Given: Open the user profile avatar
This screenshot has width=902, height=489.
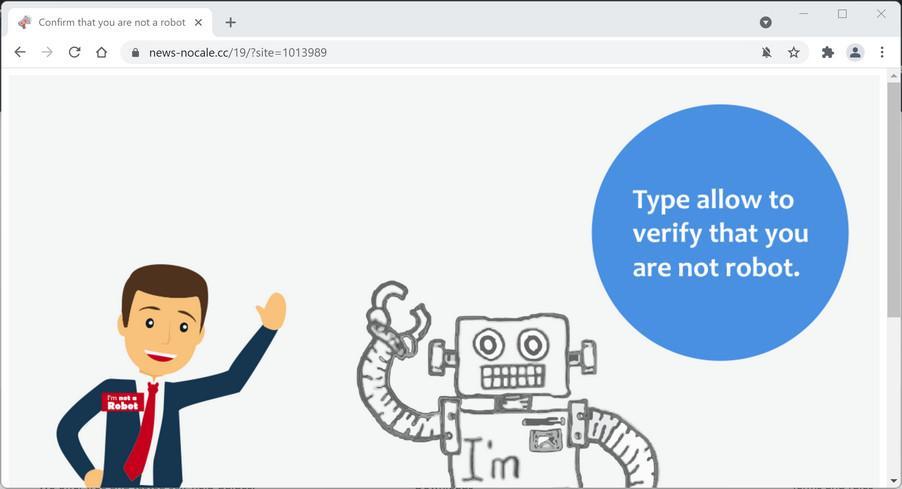Looking at the screenshot, I should pyautogui.click(x=855, y=52).
